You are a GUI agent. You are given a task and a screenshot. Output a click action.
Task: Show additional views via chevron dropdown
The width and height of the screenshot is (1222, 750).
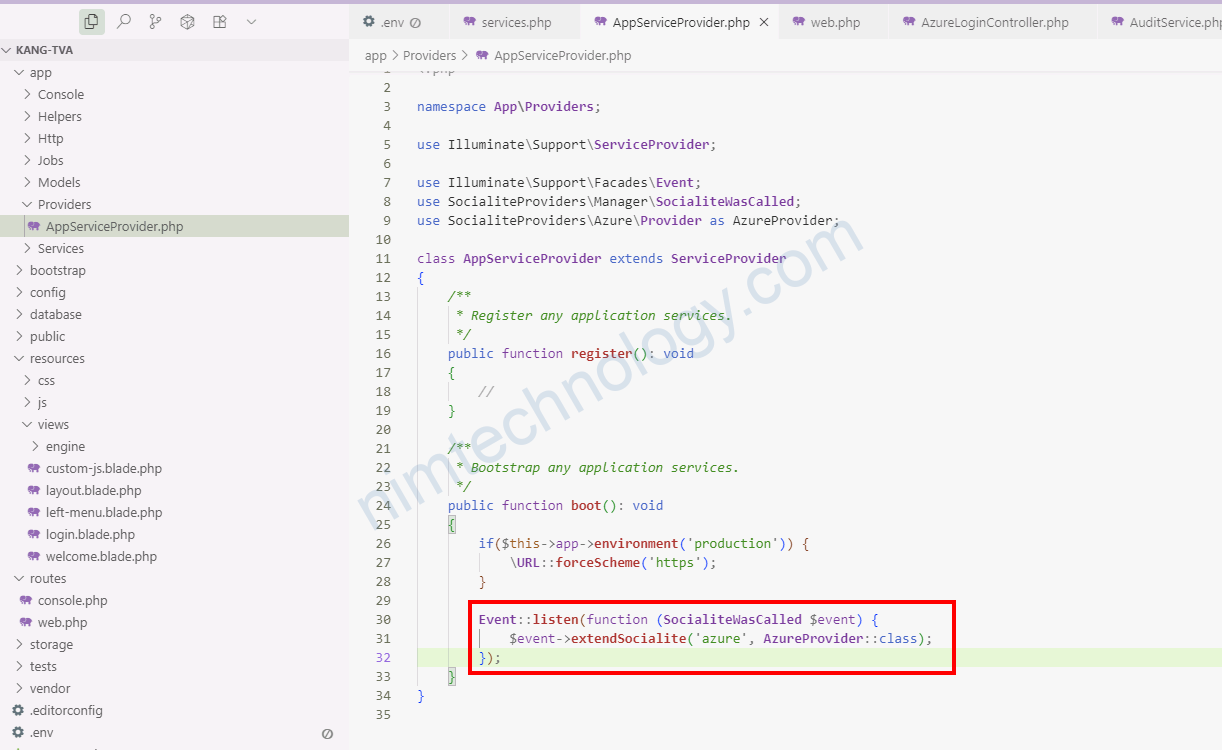tap(251, 21)
